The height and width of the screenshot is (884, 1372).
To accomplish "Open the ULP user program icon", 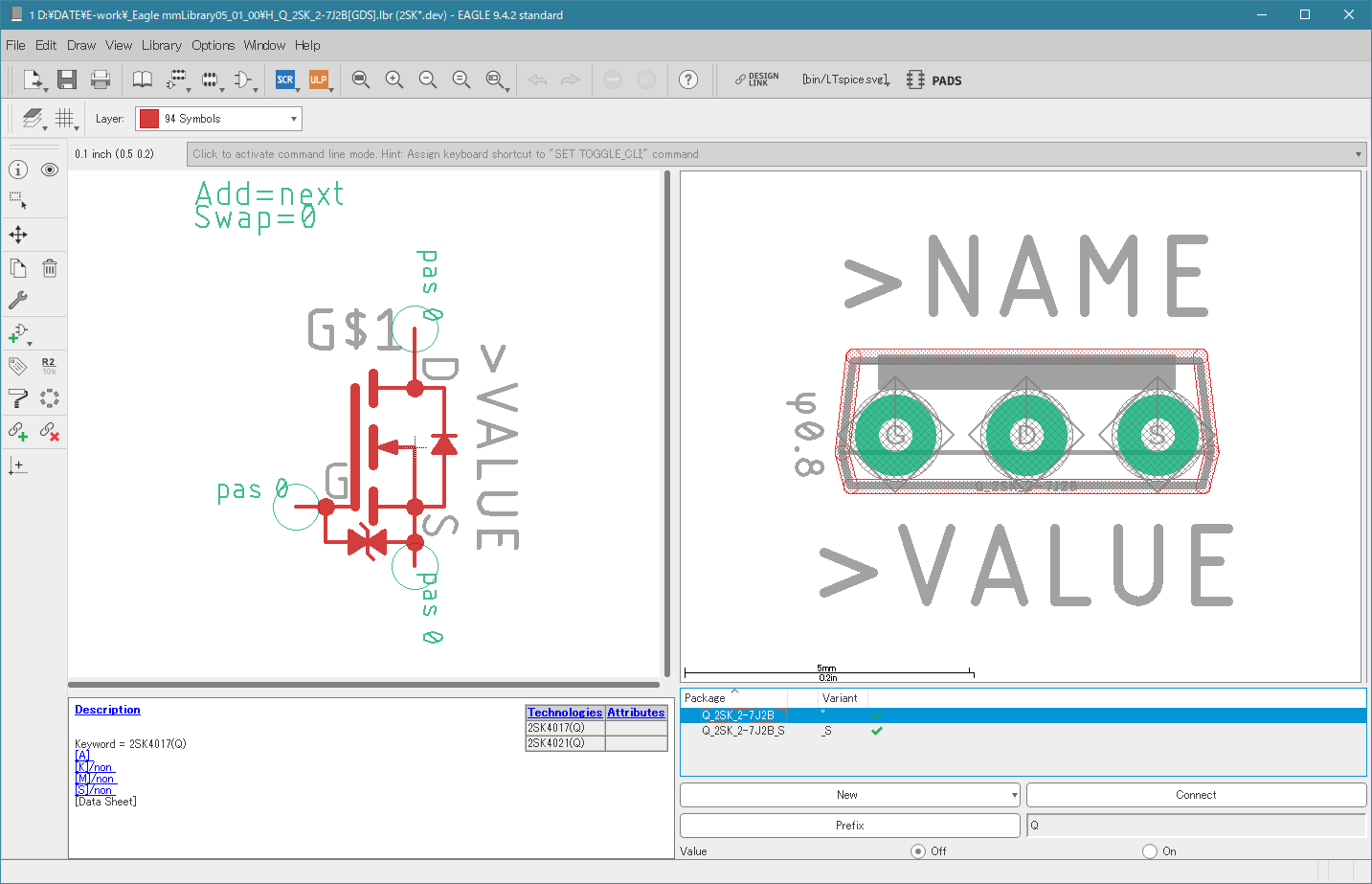I will [318, 79].
